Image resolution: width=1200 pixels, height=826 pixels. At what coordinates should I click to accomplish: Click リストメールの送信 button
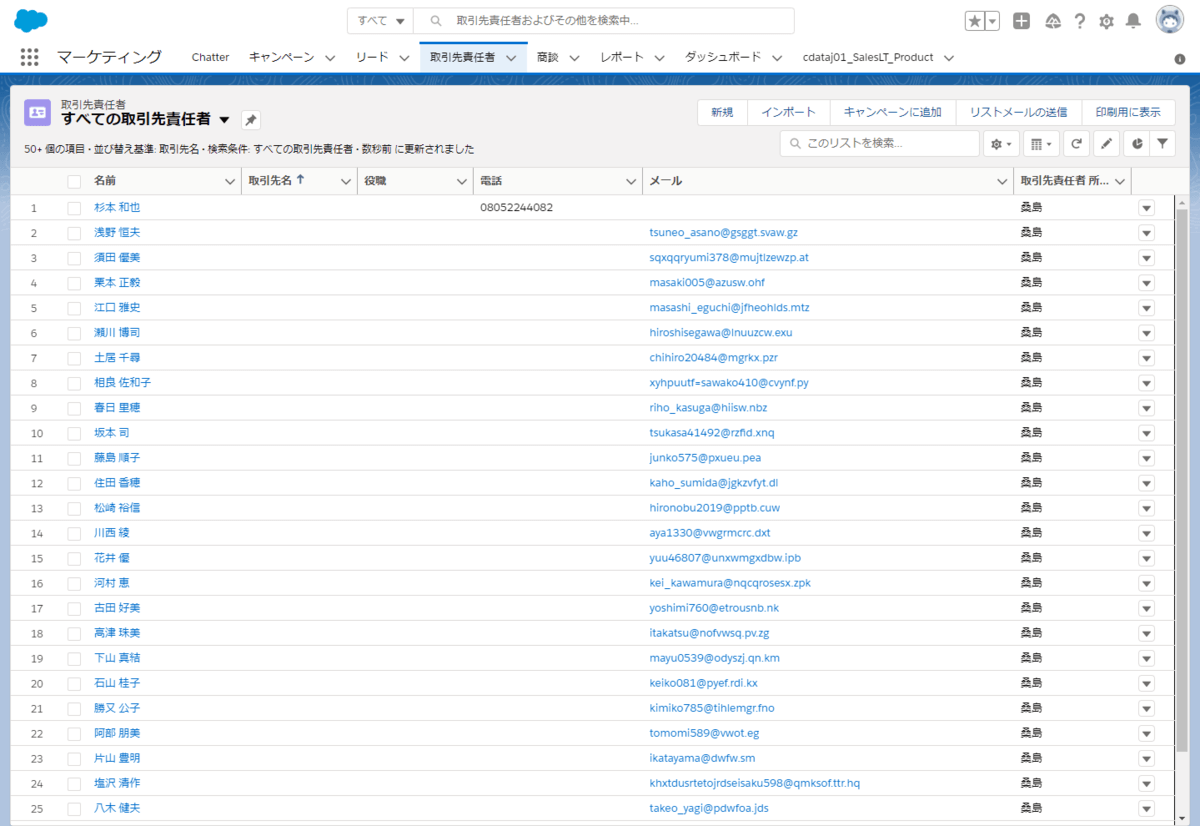click(1018, 112)
